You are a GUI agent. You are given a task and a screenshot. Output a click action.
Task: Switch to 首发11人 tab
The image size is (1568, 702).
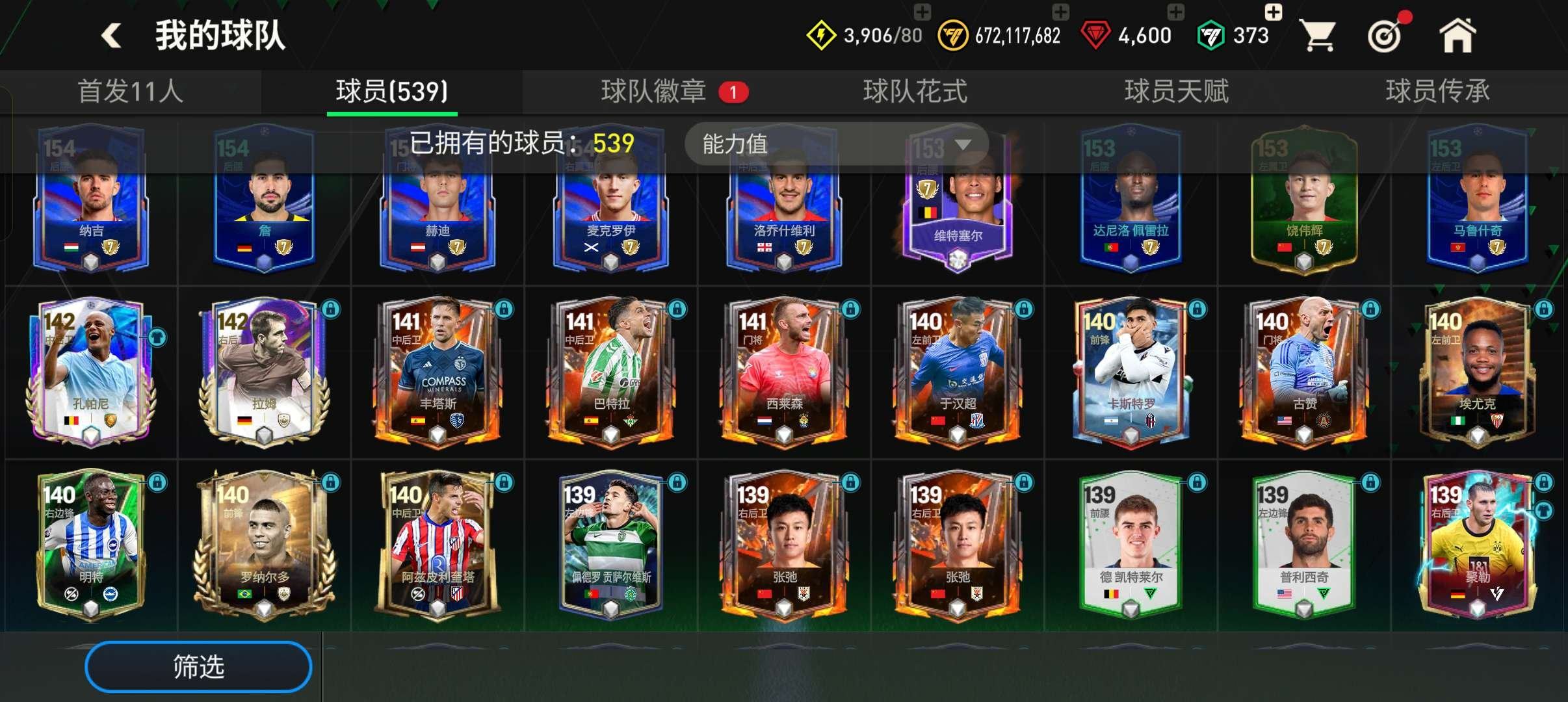point(131,92)
